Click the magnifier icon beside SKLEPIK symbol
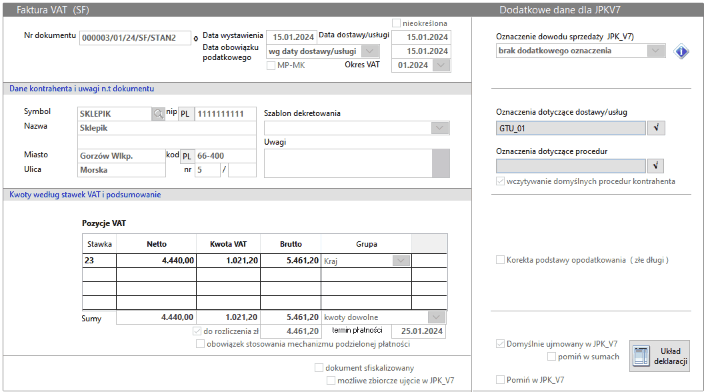Screen dimensions: 706x392 coord(158,114)
